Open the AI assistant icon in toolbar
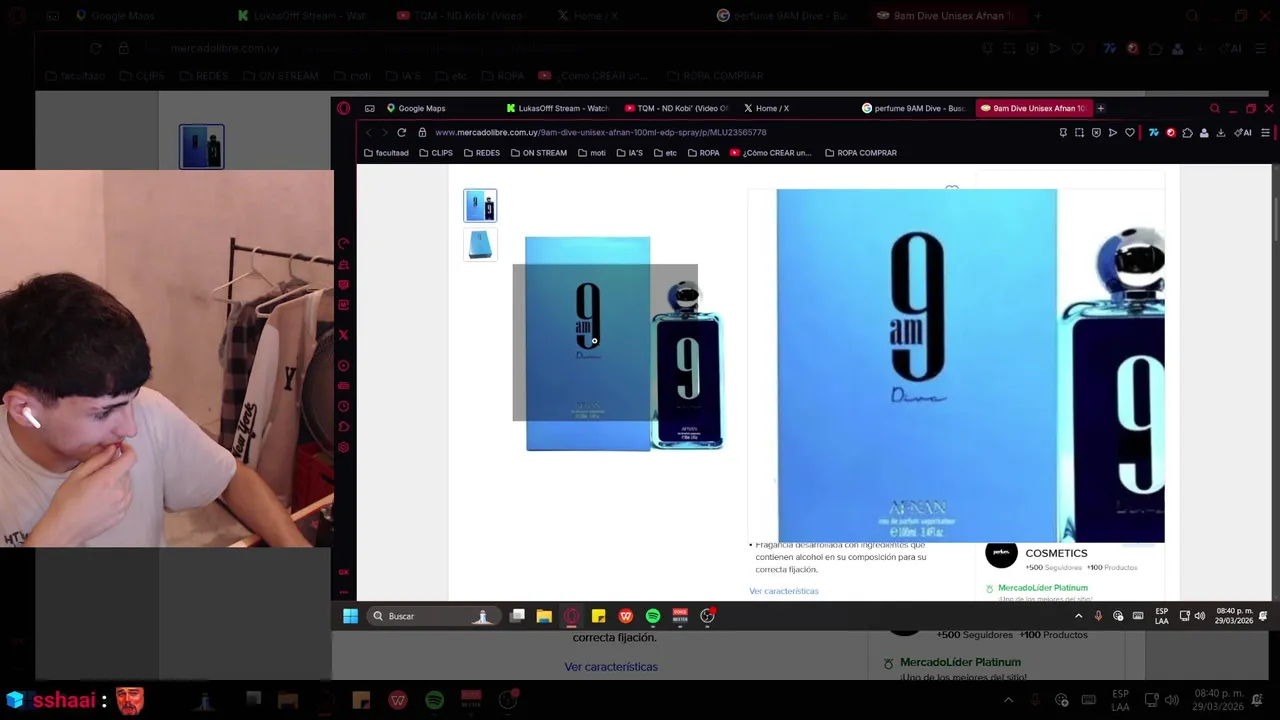1280x720 pixels. (1243, 132)
